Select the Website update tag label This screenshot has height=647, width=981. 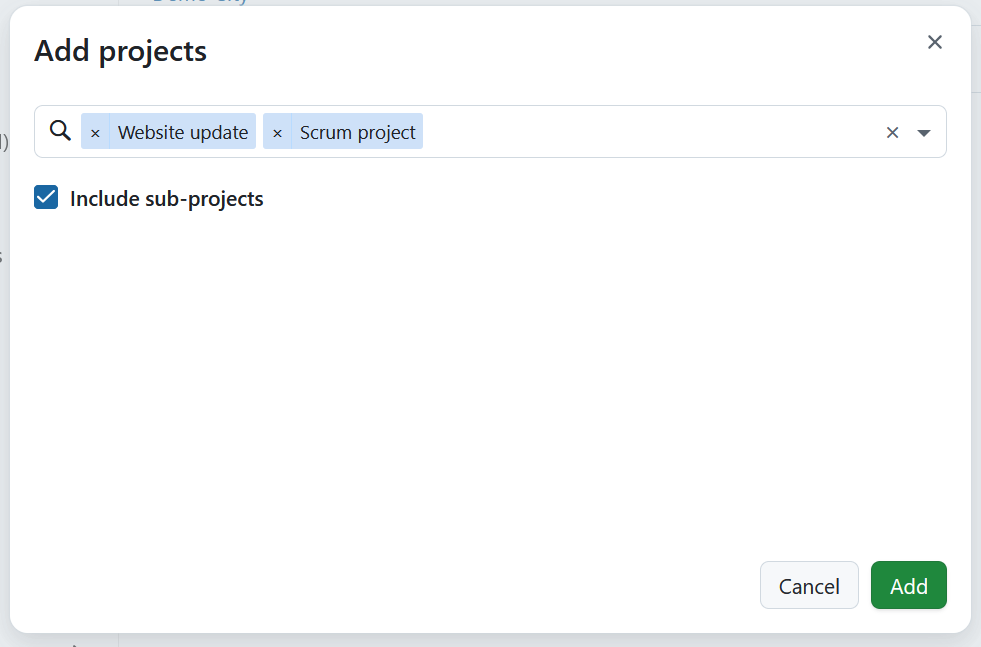(182, 131)
